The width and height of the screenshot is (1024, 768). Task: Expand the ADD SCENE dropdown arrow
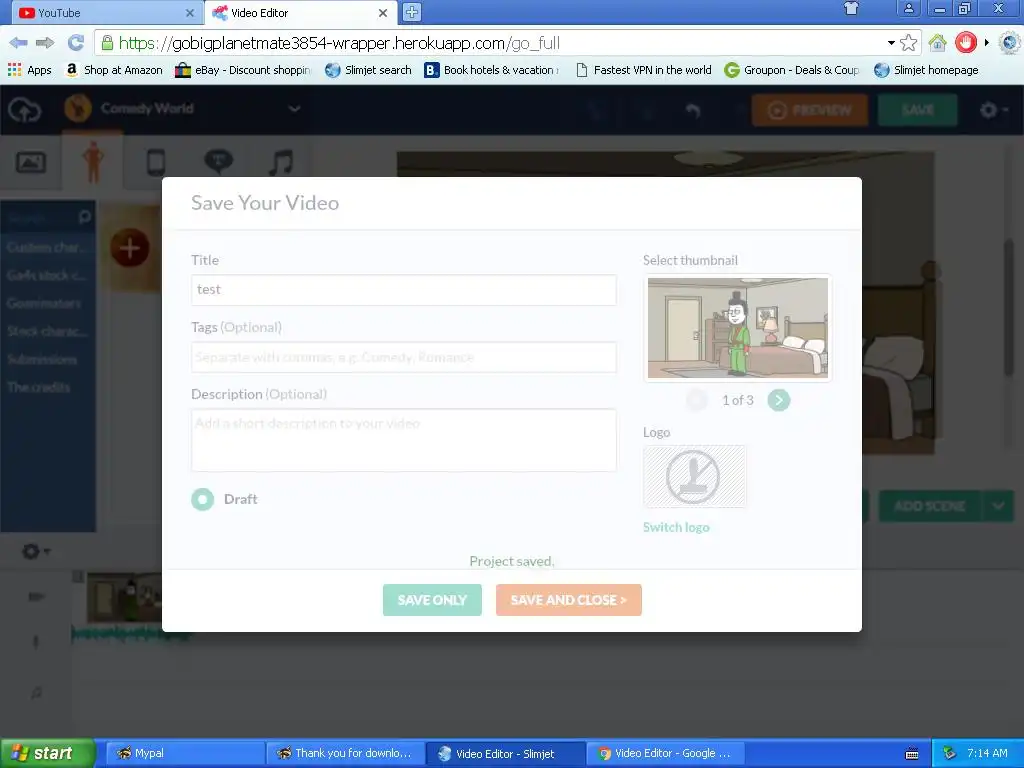pos(998,506)
